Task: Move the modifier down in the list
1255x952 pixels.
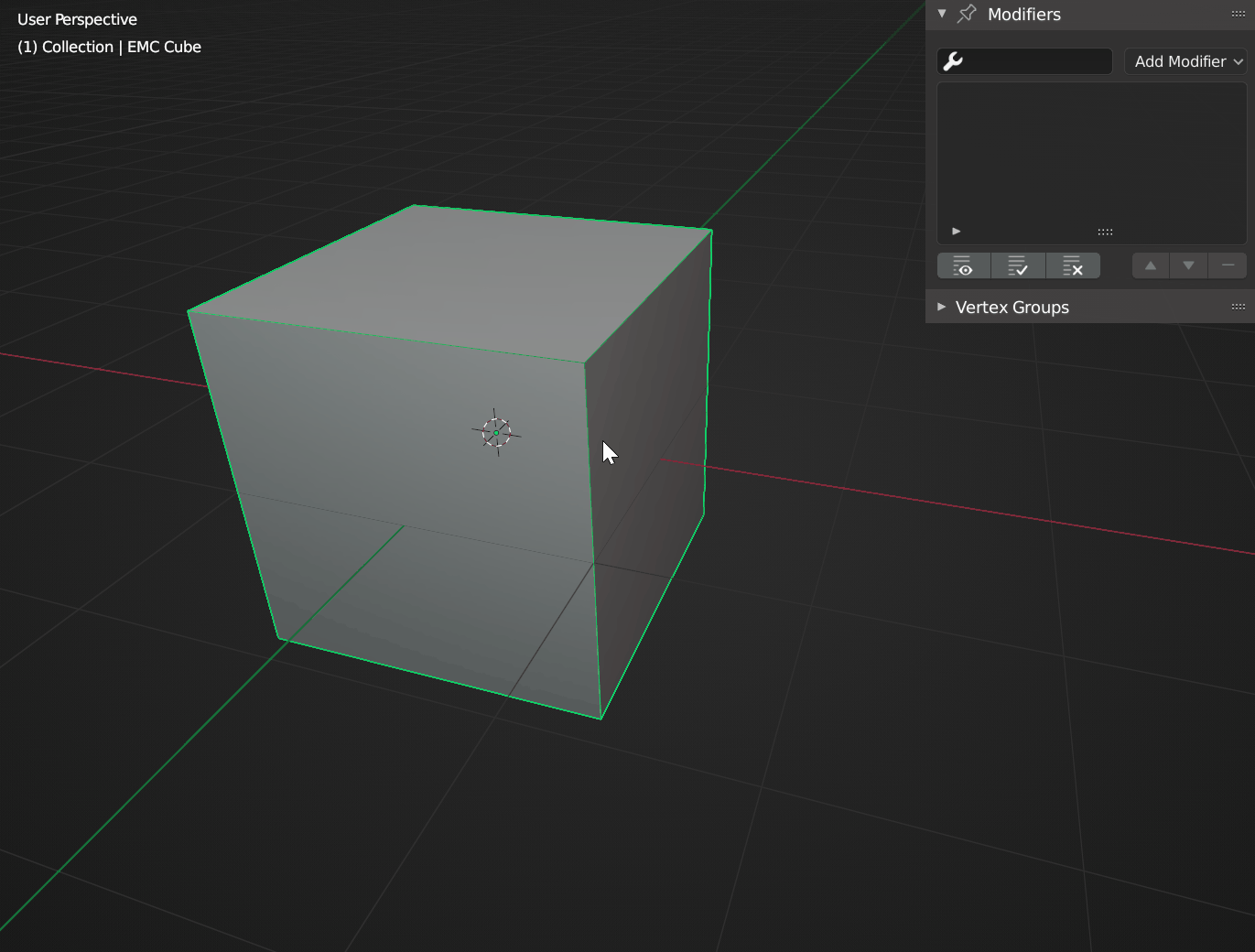Action: [1188, 265]
